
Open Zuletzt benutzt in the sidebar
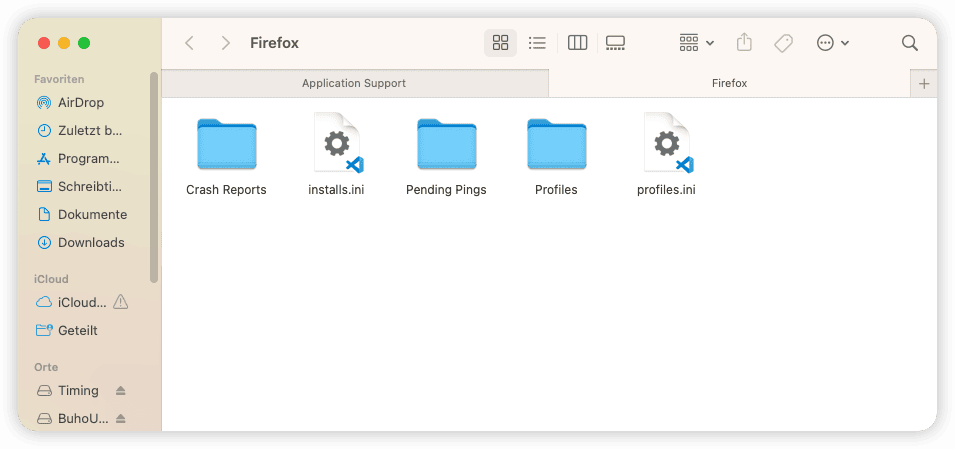click(88, 130)
